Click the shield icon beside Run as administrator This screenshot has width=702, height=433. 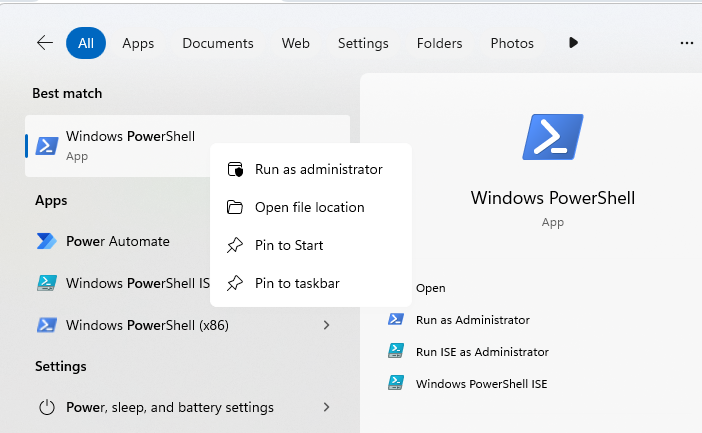tap(235, 169)
